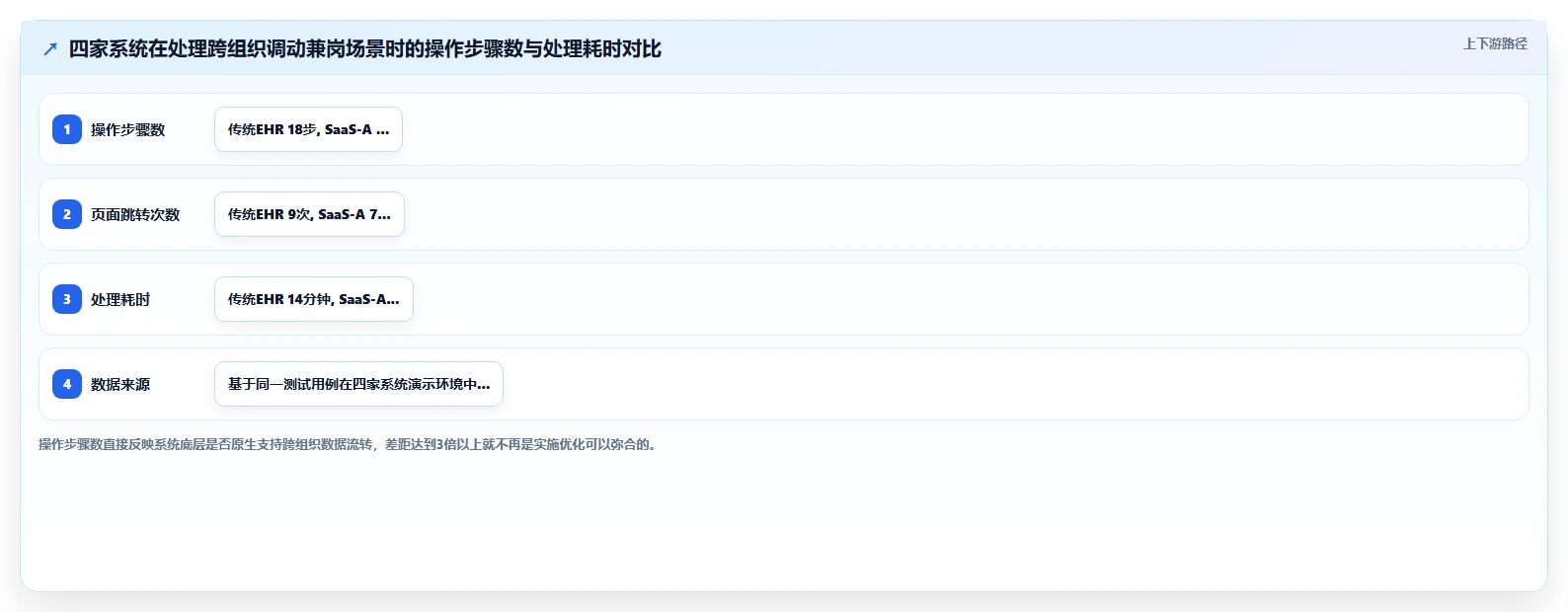Select step badge 1 for 操作步骤数
The height and width of the screenshot is (612, 1568).
click(67, 129)
